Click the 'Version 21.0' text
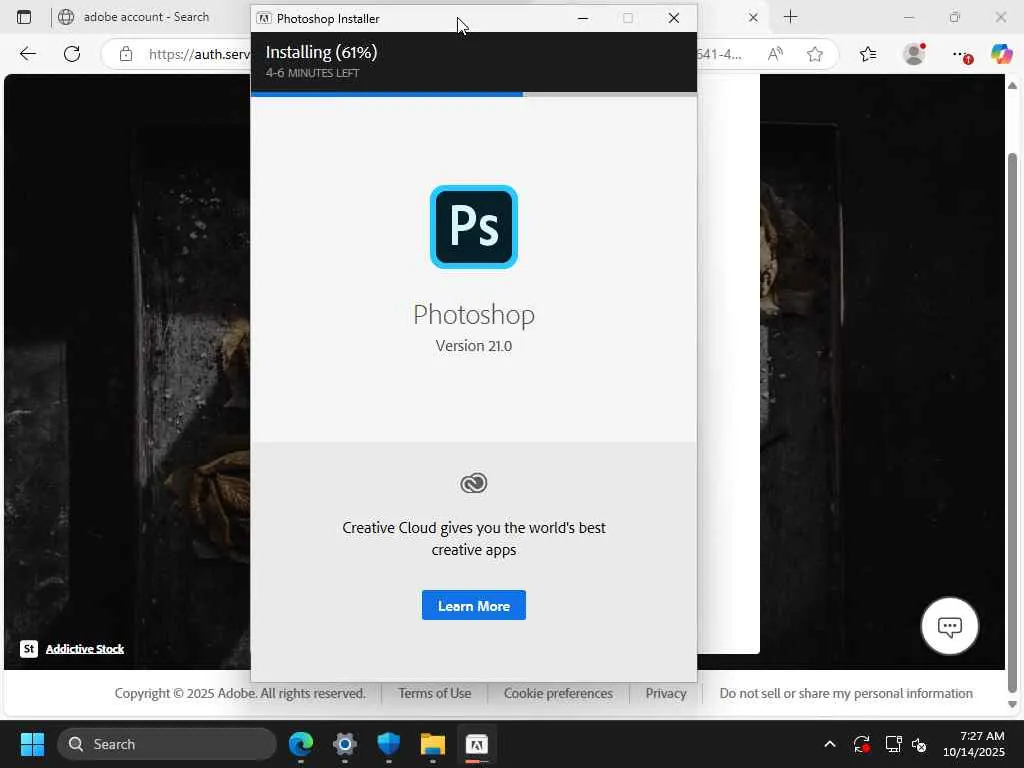 click(x=473, y=345)
